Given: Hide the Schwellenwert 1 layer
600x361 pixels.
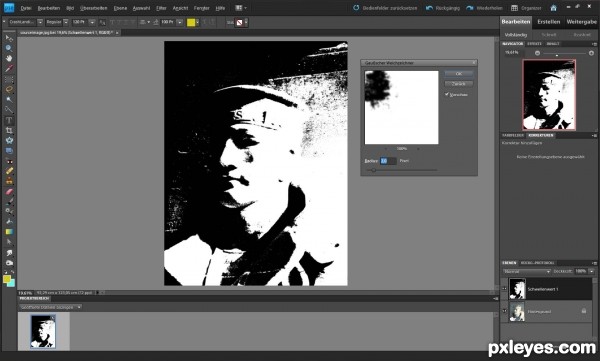Looking at the screenshot, I should pyautogui.click(x=504, y=289).
